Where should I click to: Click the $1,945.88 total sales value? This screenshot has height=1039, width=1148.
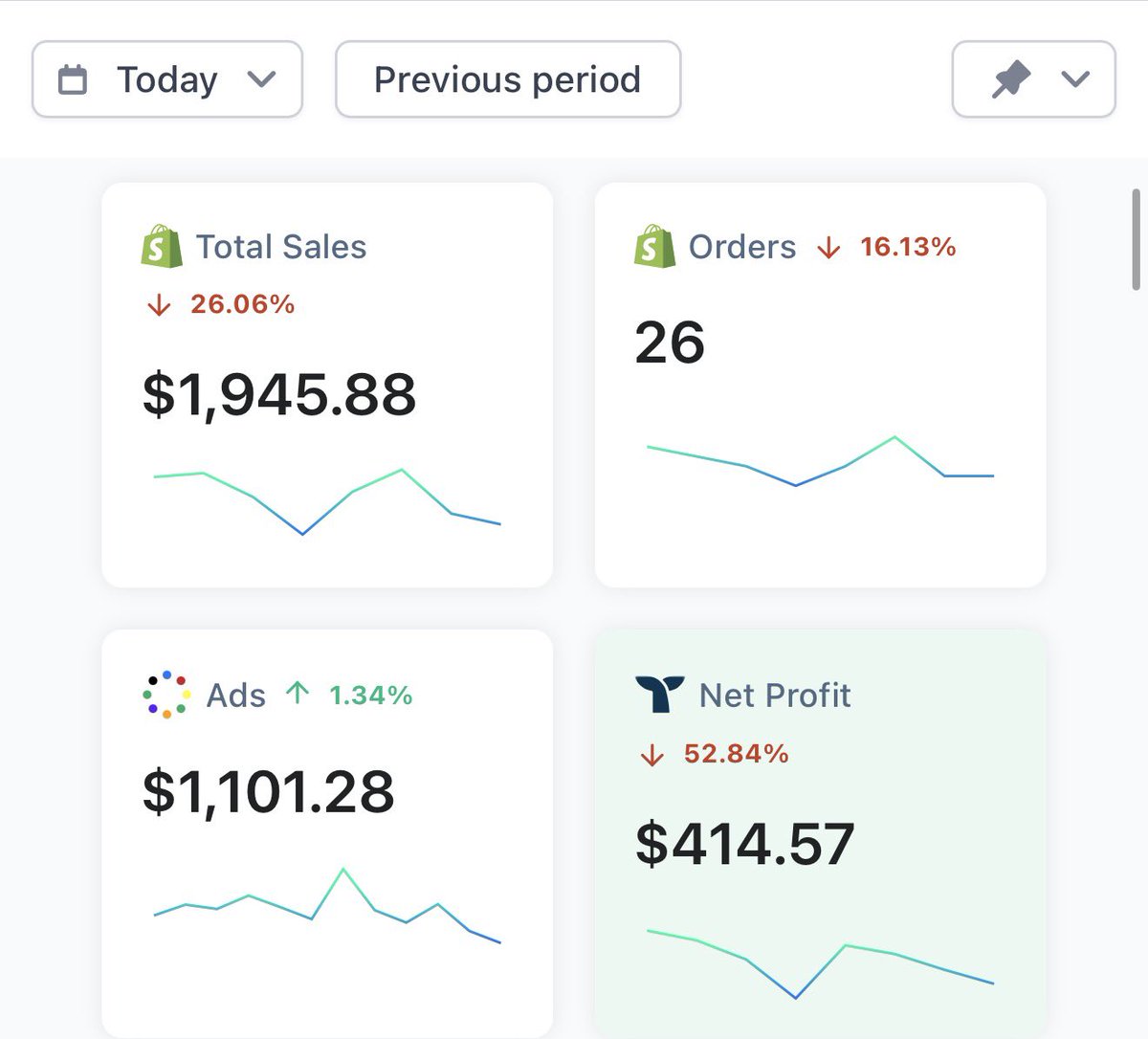279,394
